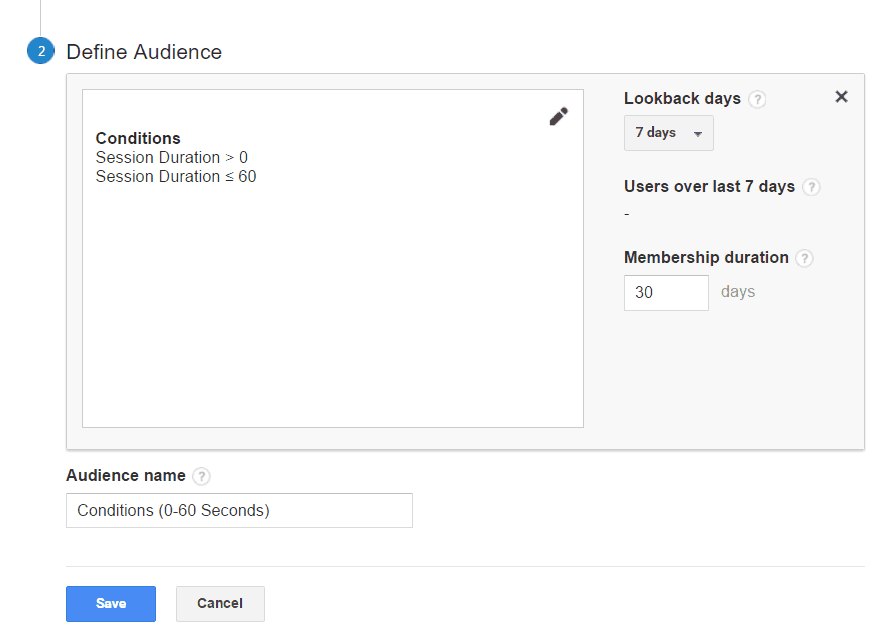Click the Lookback days label
This screenshot has width=875, height=626.
(x=682, y=99)
